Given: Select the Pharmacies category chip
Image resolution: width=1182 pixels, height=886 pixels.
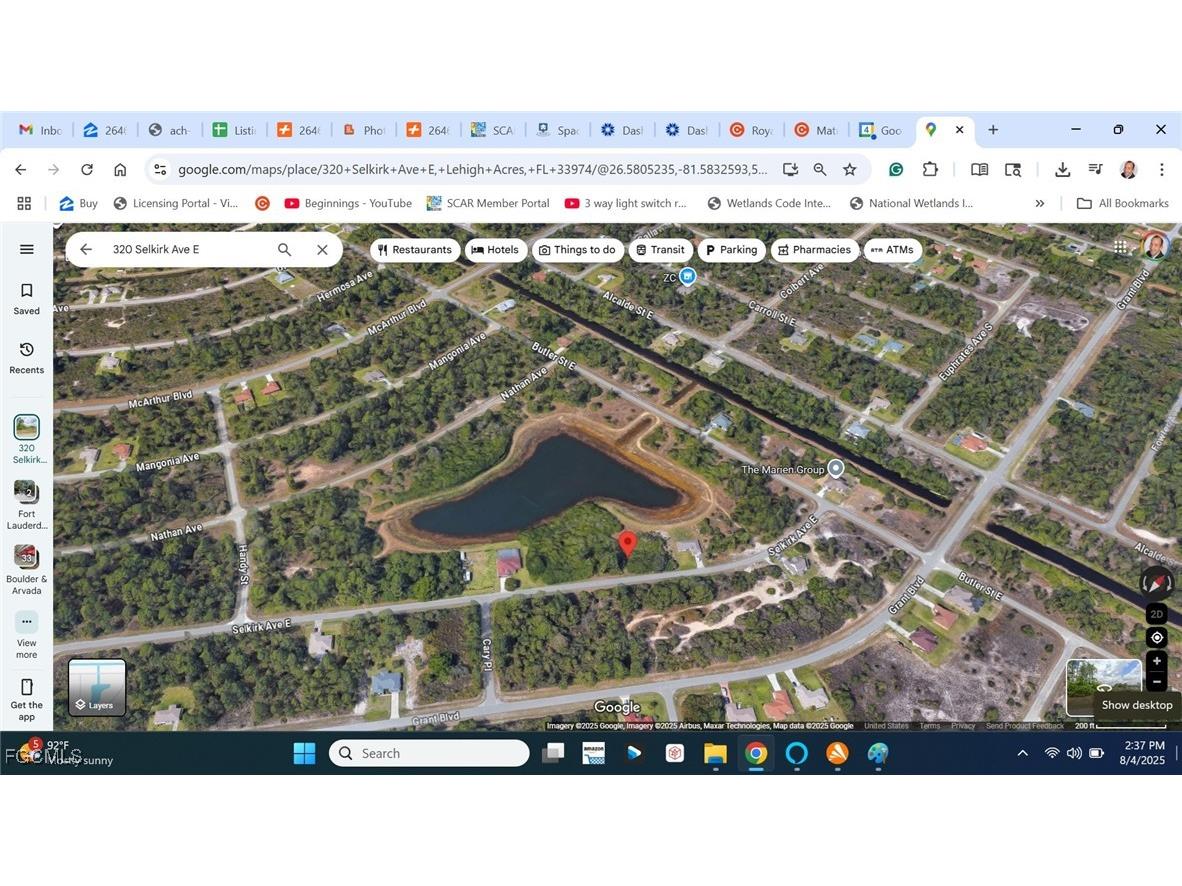Looking at the screenshot, I should tap(814, 250).
